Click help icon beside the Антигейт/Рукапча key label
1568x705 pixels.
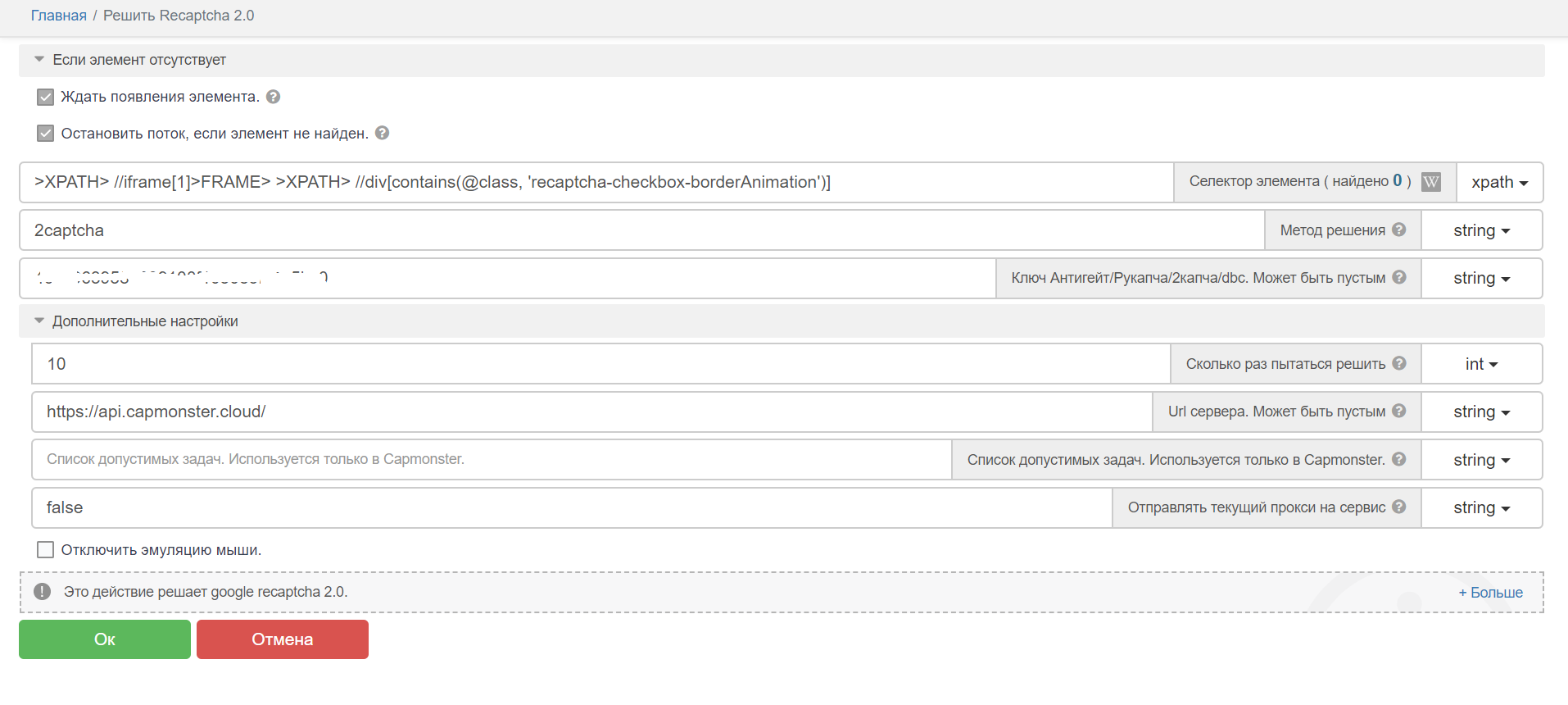[x=1399, y=277]
